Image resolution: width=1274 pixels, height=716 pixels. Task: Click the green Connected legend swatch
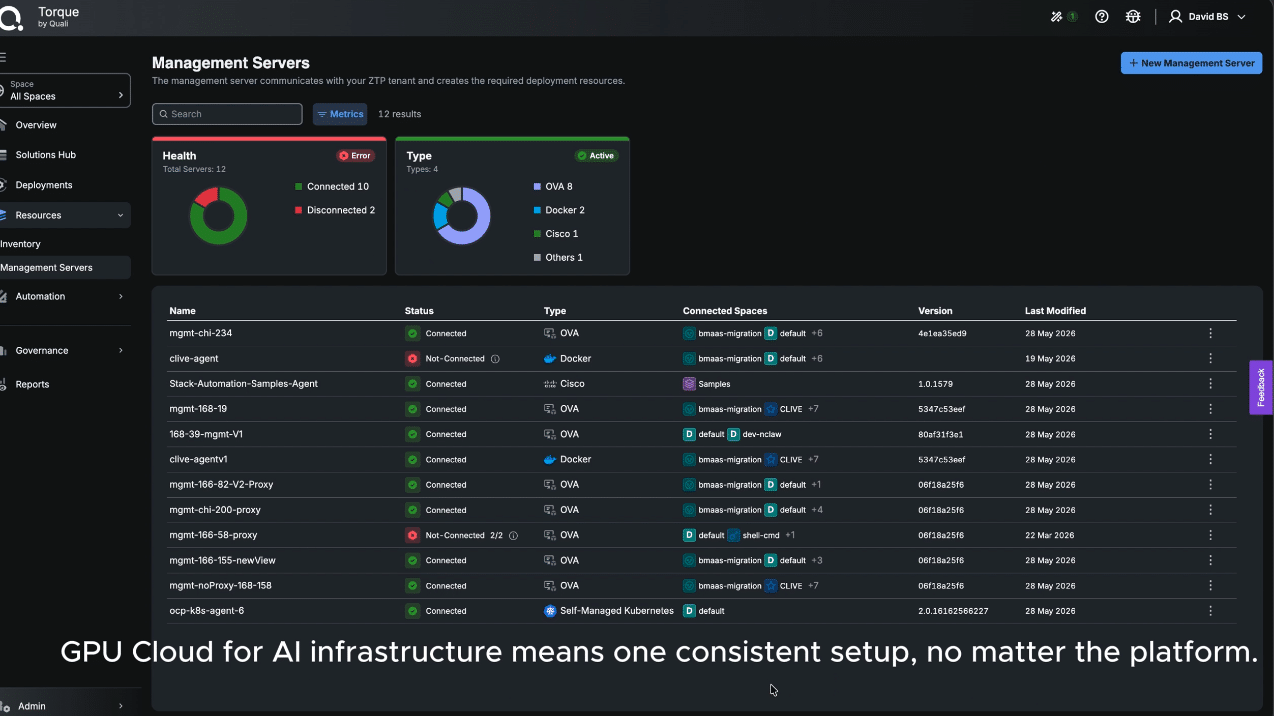[x=298, y=187]
